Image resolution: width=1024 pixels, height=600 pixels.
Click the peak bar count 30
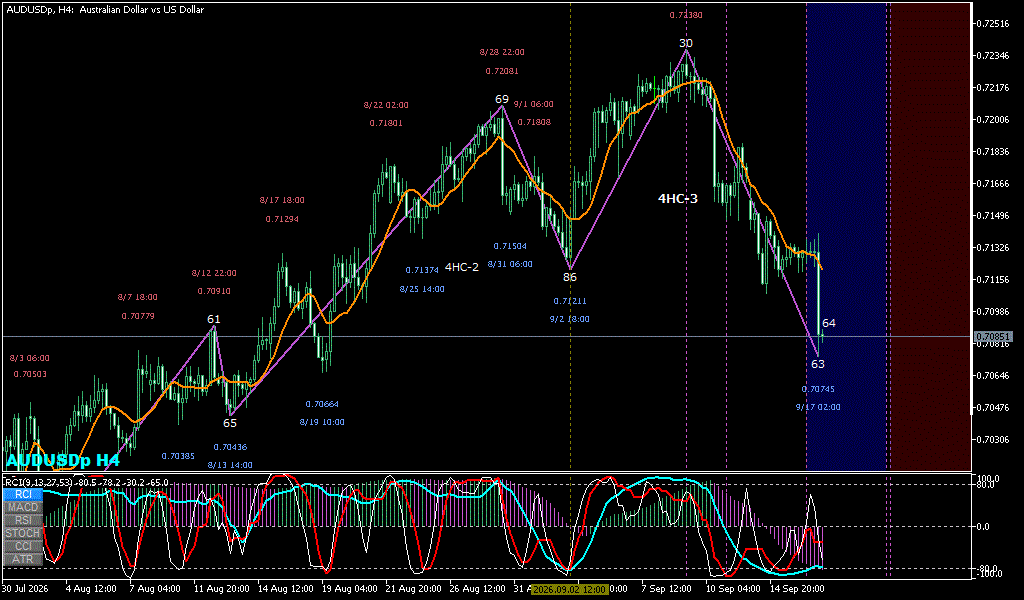[686, 43]
